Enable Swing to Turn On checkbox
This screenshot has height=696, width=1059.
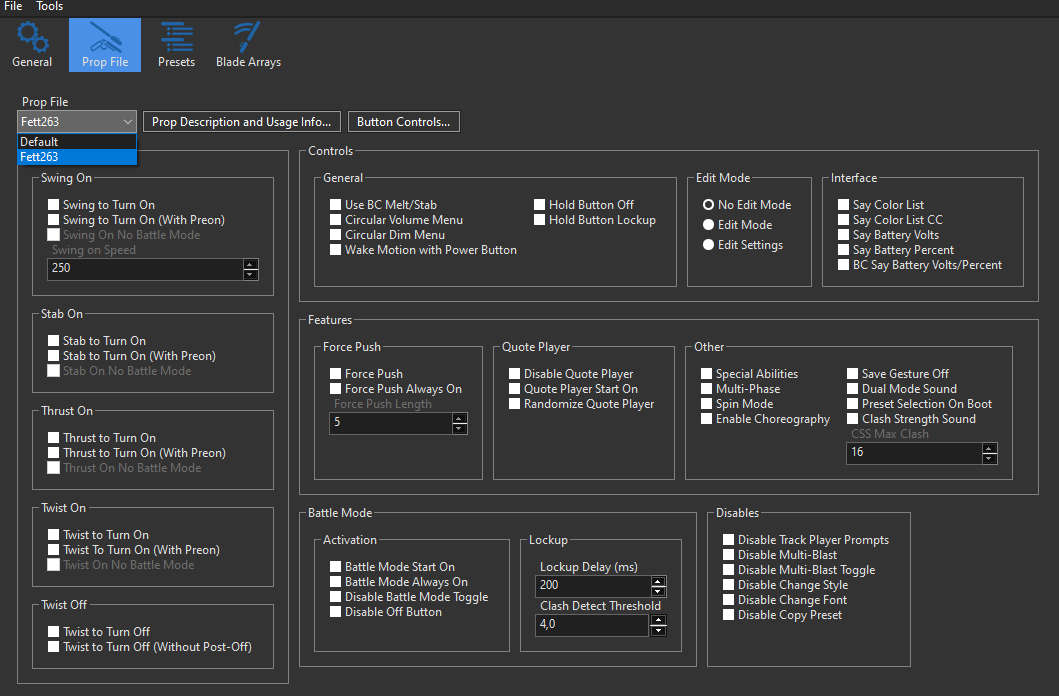pyautogui.click(x=54, y=205)
